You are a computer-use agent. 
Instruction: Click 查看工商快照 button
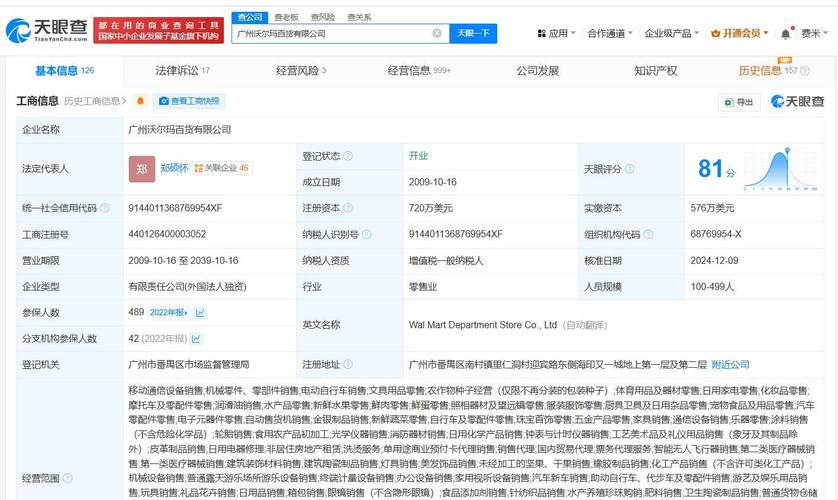point(189,101)
